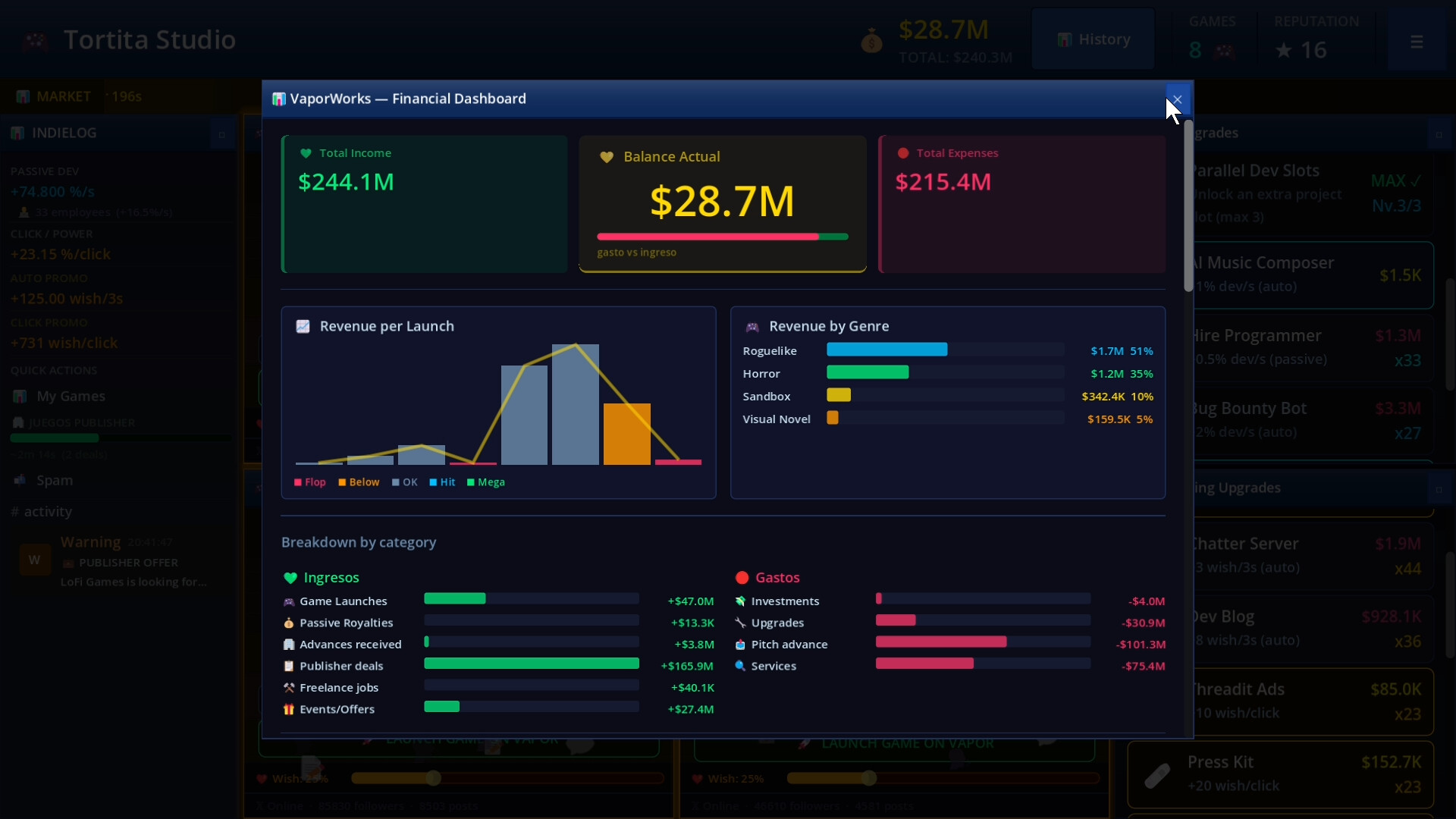Close the Financial Dashboard dialog
The height and width of the screenshot is (819, 1456).
coord(1177,99)
